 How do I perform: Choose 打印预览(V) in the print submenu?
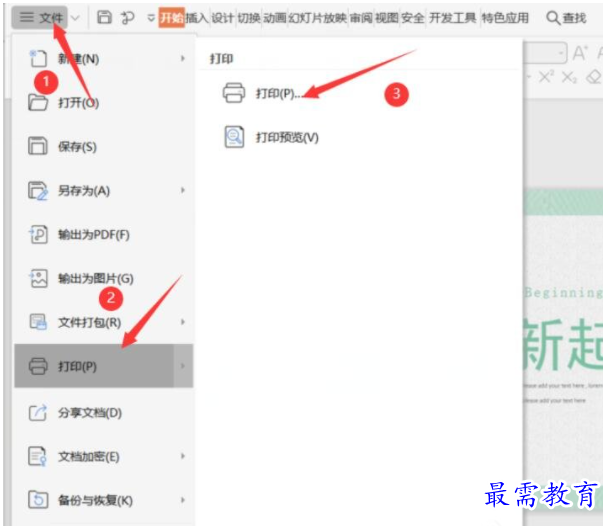coord(287,137)
